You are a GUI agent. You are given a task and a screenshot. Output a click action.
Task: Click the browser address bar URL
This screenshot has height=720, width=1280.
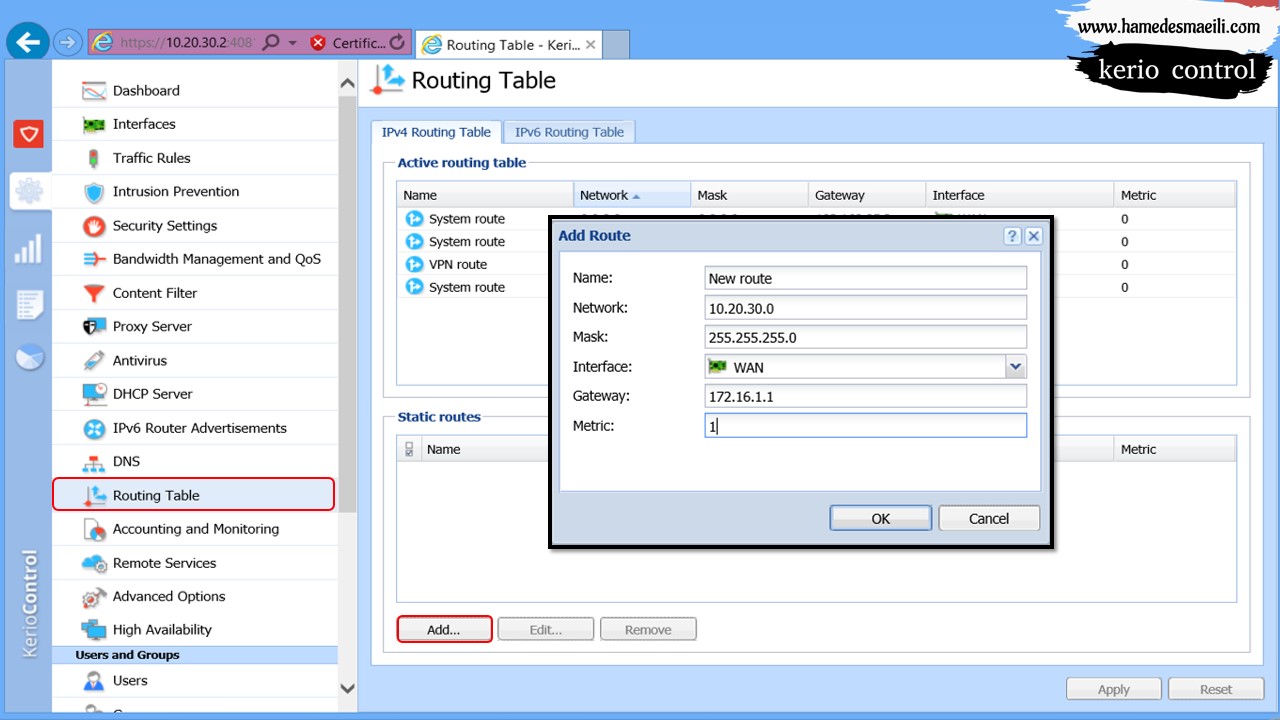(x=186, y=43)
